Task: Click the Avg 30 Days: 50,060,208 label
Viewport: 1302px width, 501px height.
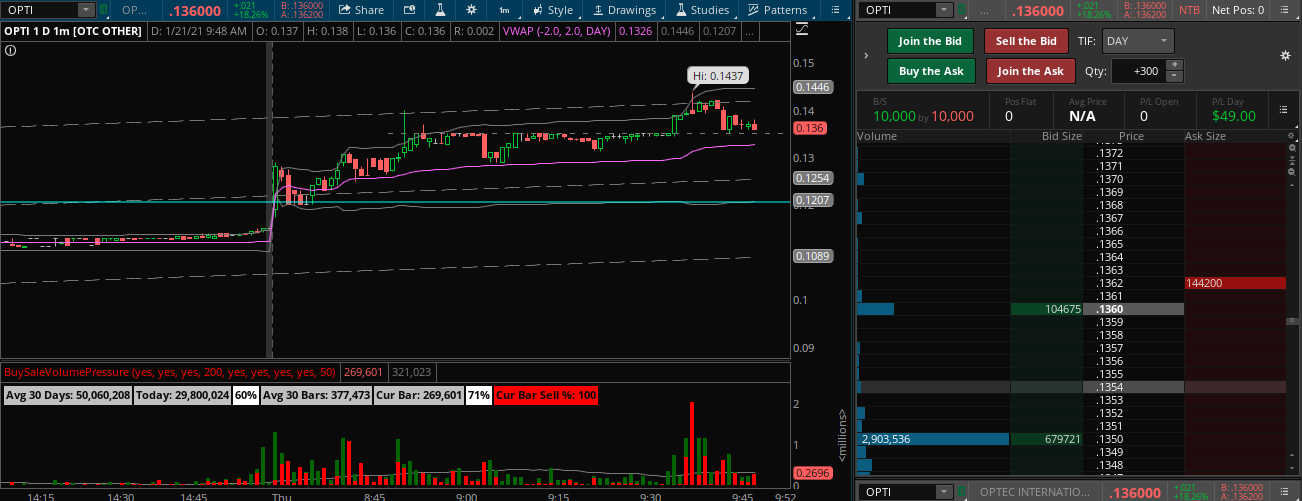Action: pyautogui.click(x=68, y=395)
